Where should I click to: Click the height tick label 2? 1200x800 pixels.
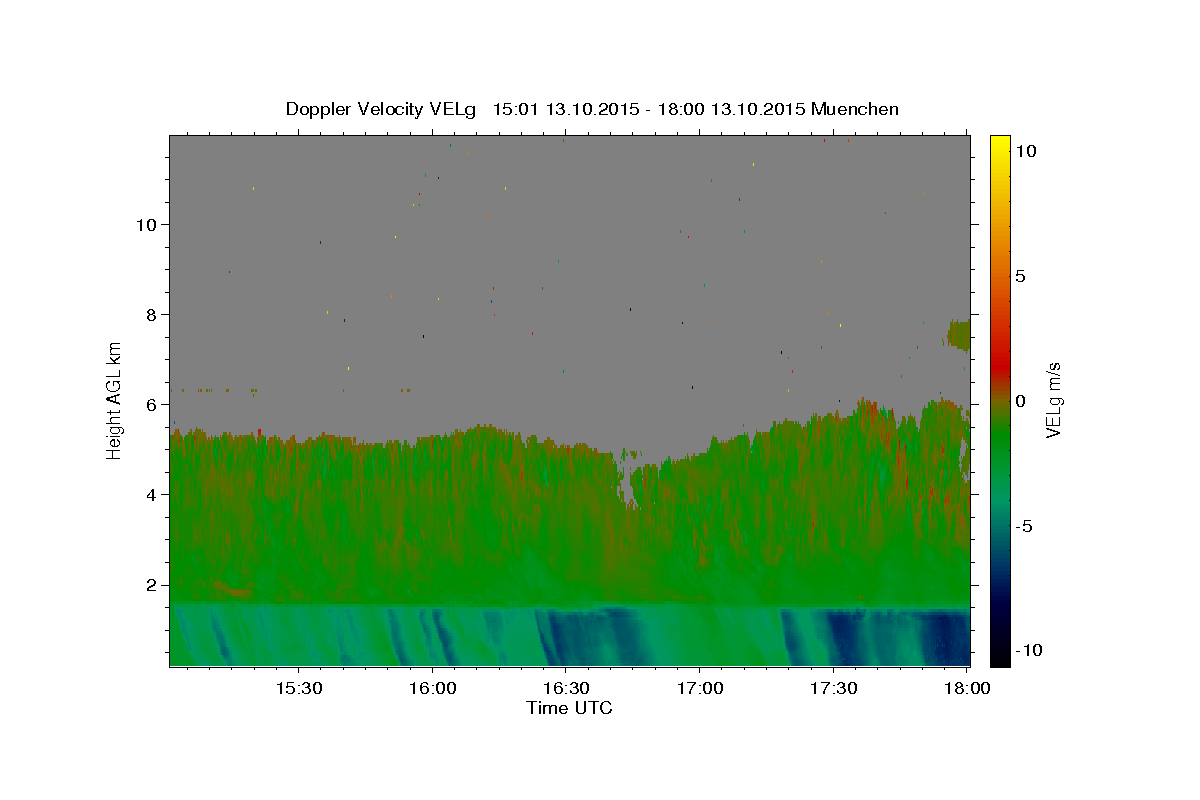152,585
